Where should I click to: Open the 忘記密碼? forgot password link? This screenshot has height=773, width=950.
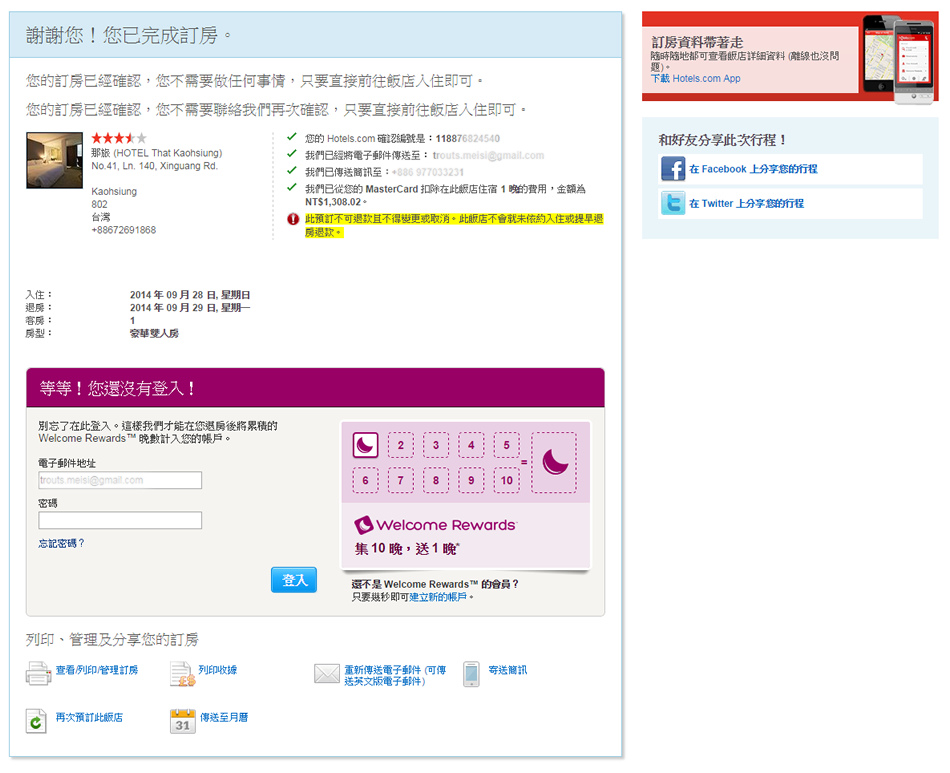tap(61, 543)
